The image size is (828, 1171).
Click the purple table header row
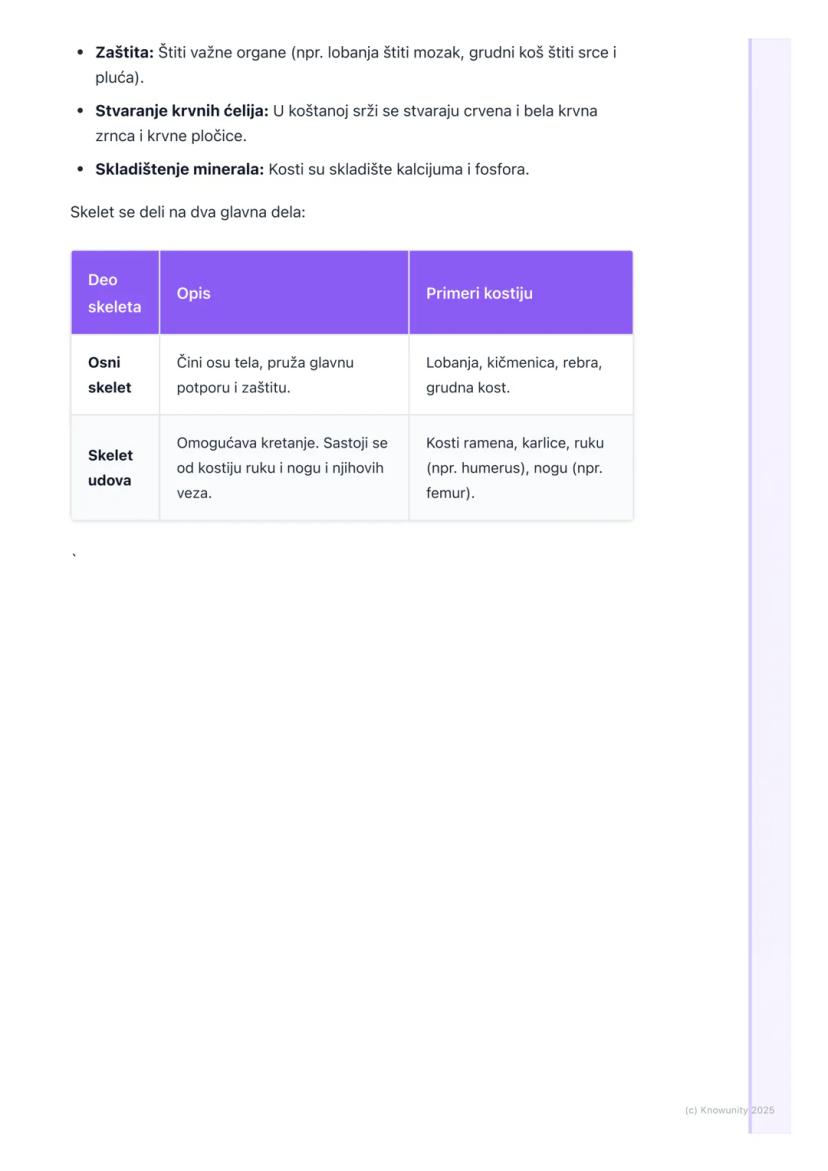(x=350, y=292)
